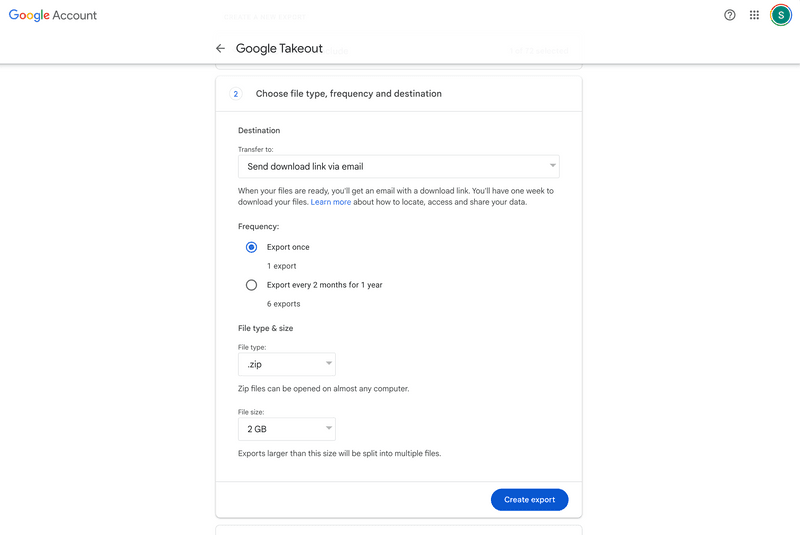This screenshot has height=535, width=800.
Task: Click the Google Takeout page title
Action: tap(279, 48)
